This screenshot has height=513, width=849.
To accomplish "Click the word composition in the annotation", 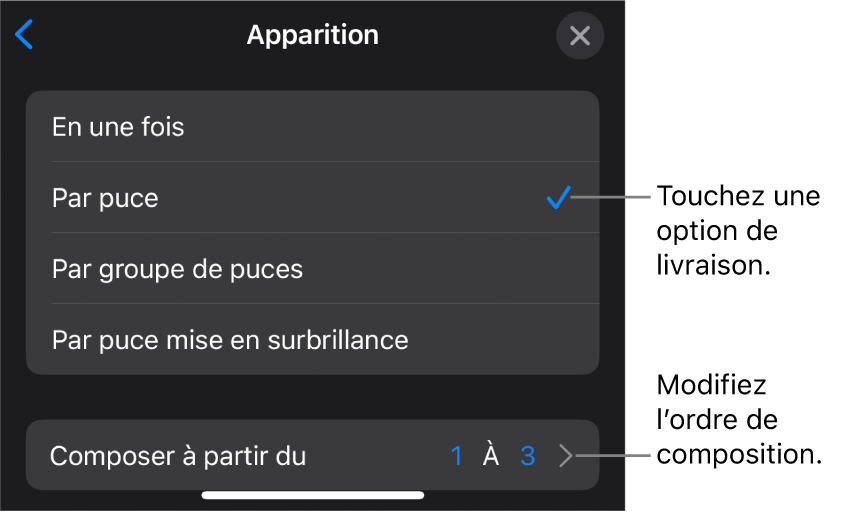I will [739, 454].
